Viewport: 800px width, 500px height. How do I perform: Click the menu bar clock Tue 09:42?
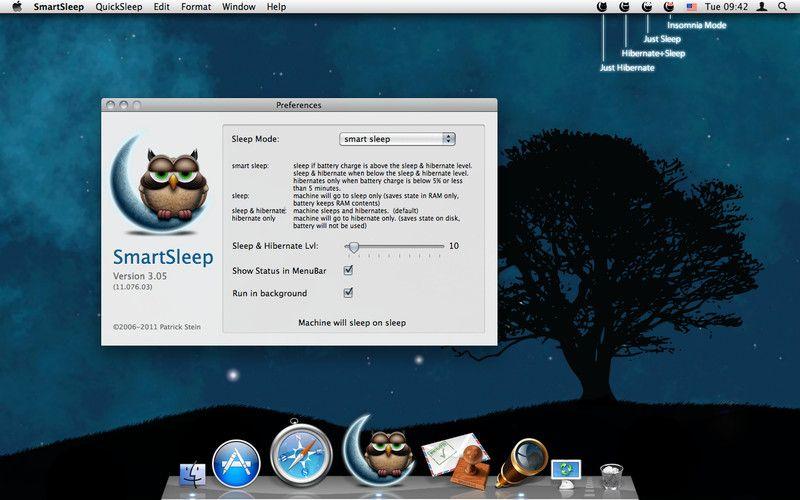coord(727,7)
